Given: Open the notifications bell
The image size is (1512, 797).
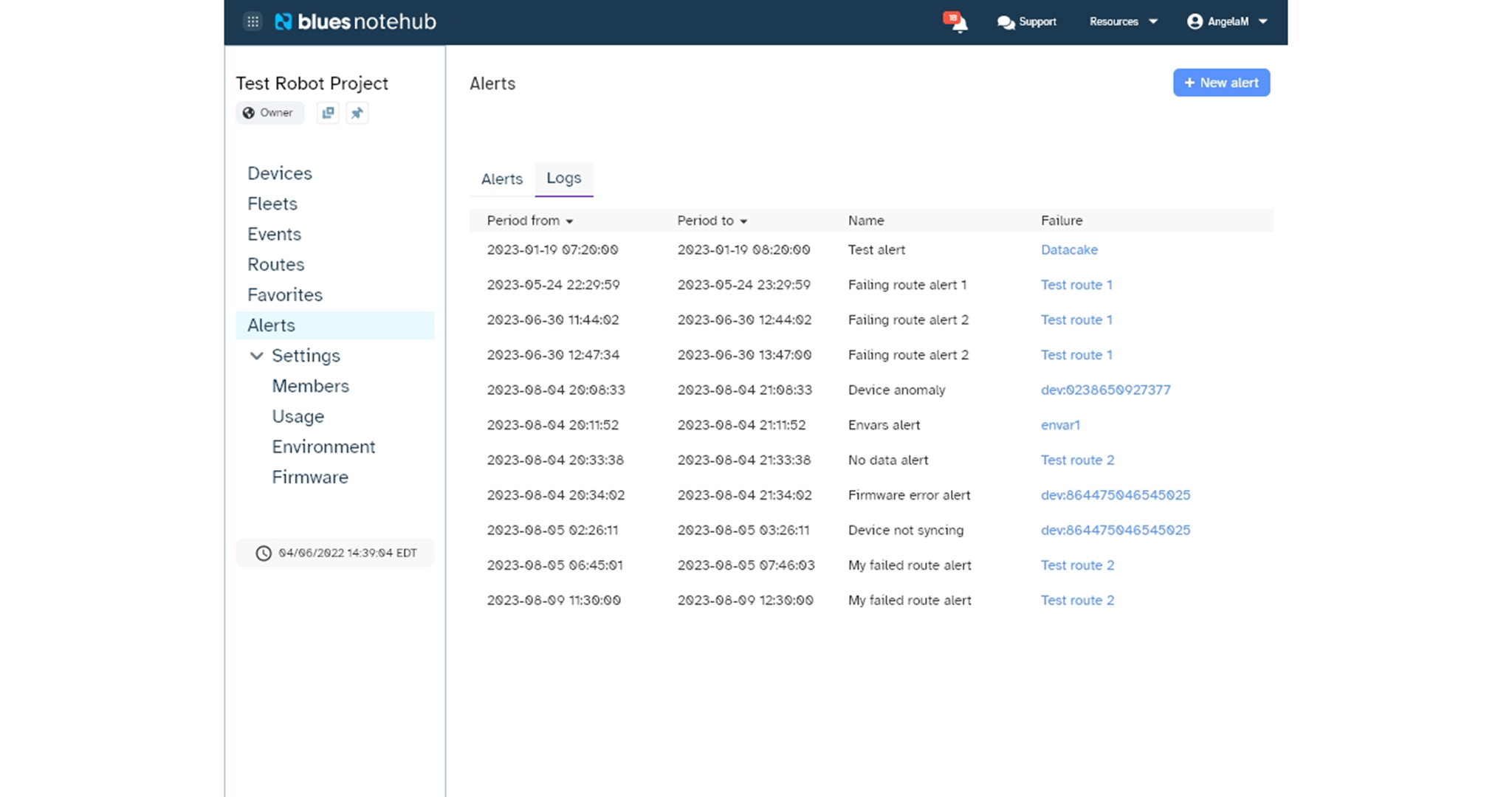Looking at the screenshot, I should tap(957, 22).
